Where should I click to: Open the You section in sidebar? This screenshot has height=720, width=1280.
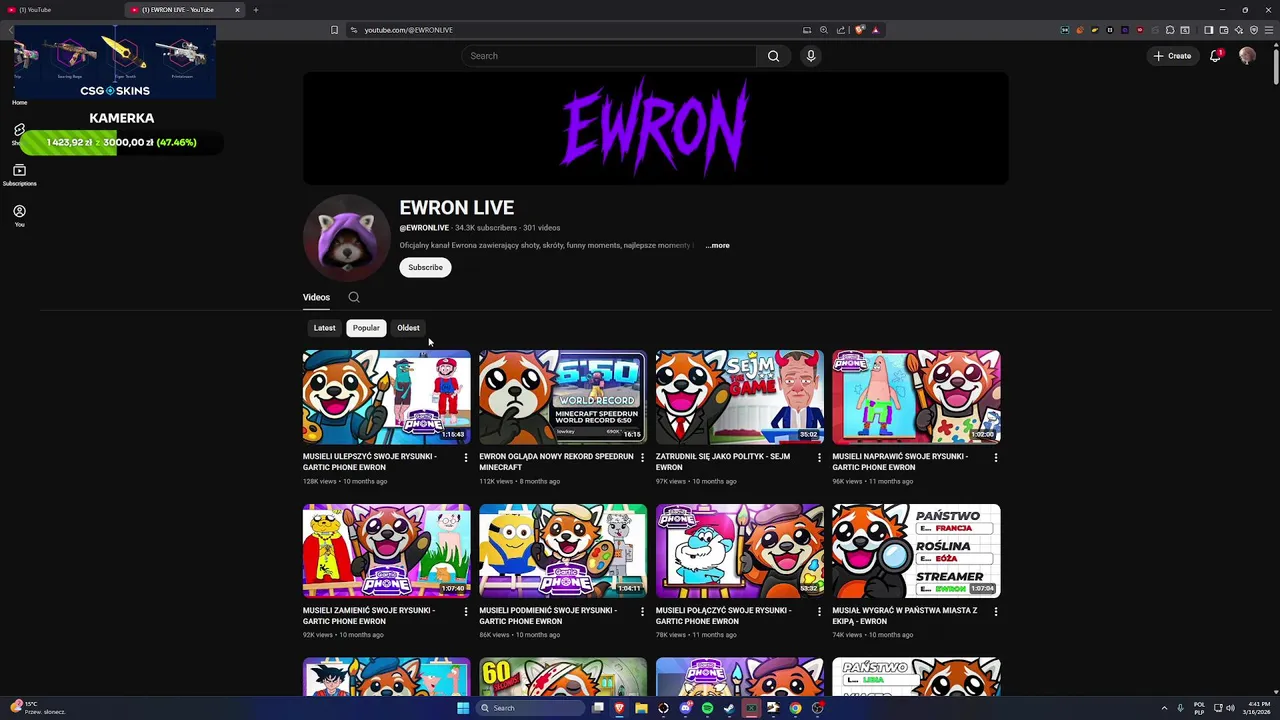click(19, 215)
